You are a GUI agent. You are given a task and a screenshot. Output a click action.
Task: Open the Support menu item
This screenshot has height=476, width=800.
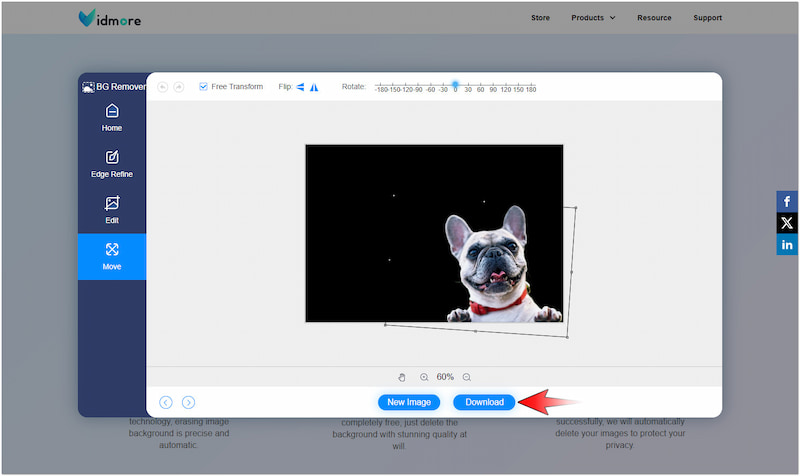(707, 18)
